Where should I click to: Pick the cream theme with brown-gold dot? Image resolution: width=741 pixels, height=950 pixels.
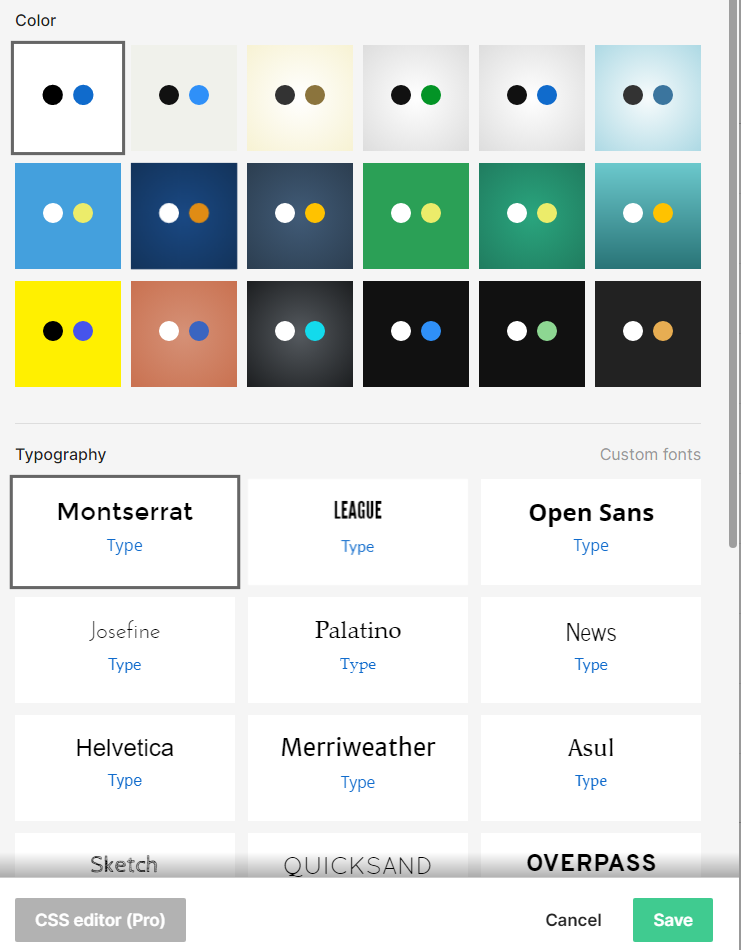coord(300,98)
